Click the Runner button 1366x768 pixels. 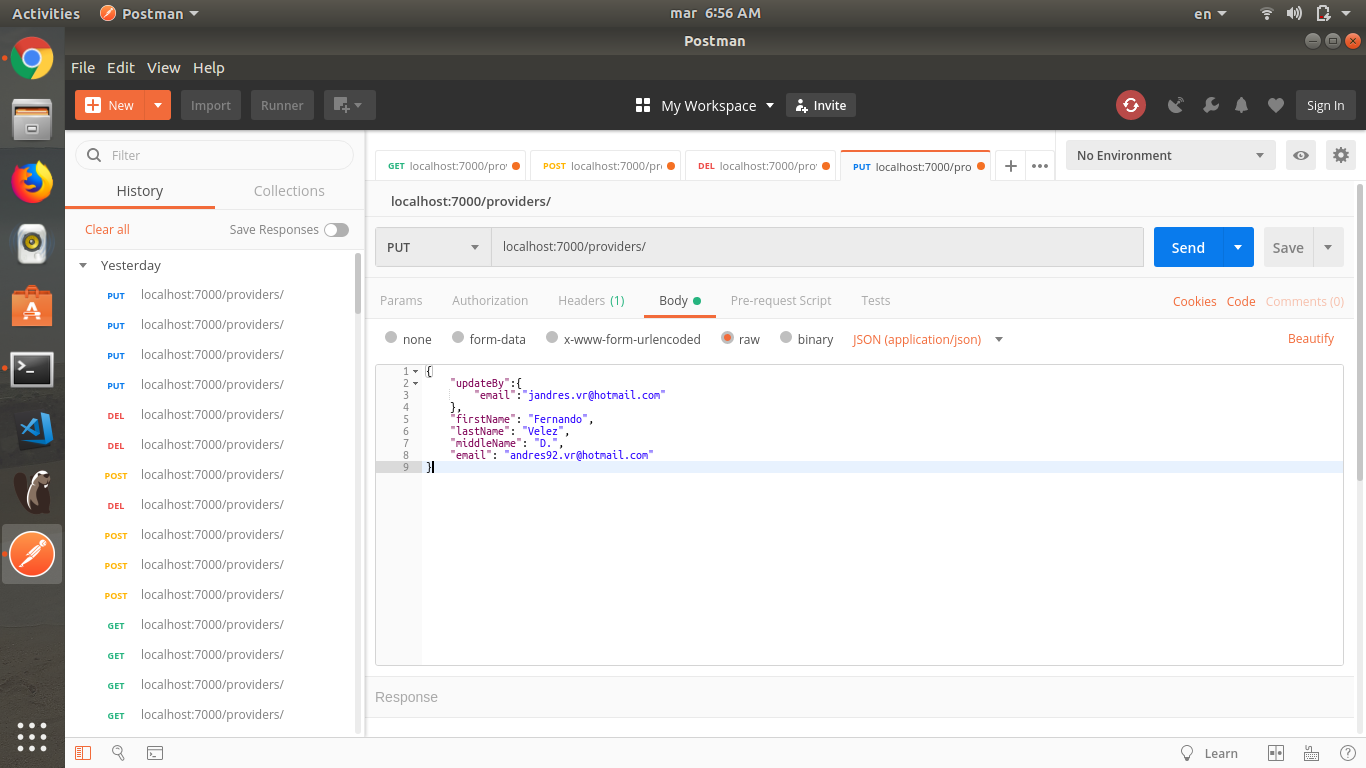(282, 105)
